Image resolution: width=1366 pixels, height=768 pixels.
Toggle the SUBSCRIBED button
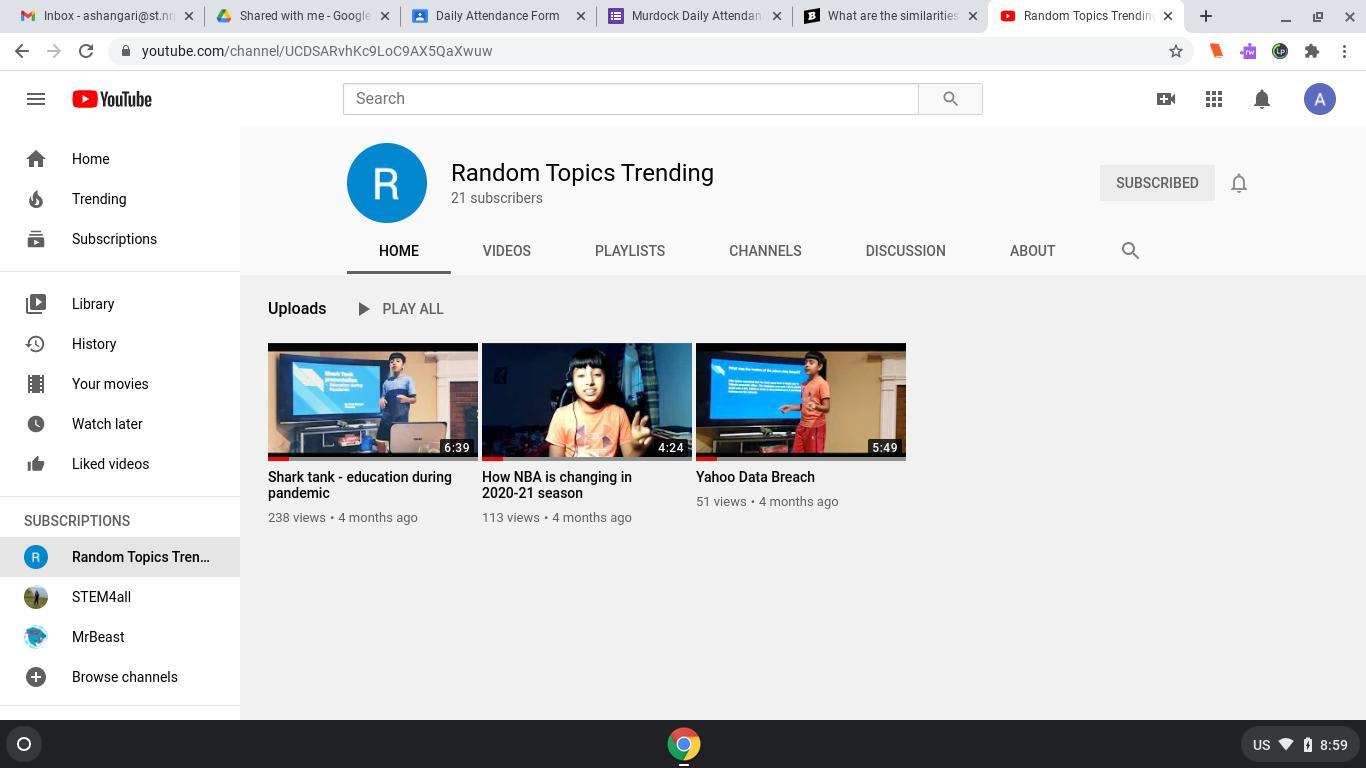pyautogui.click(x=1156, y=183)
